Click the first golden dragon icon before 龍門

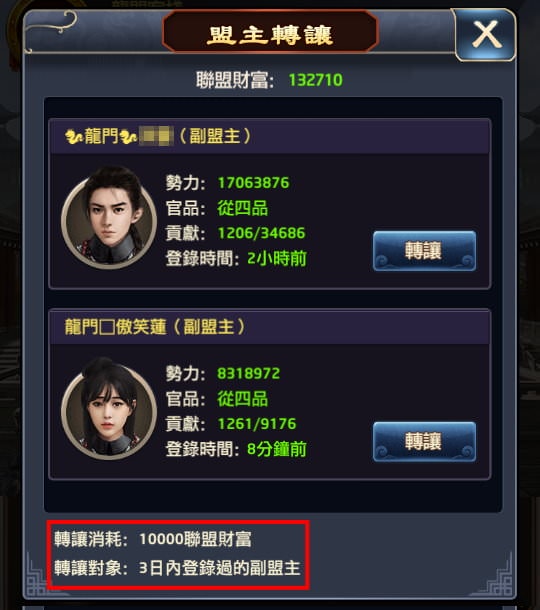[74, 137]
